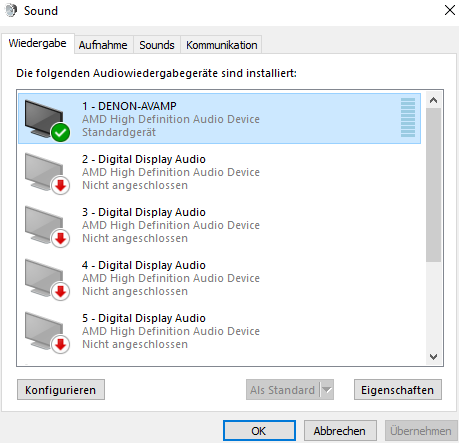The width and height of the screenshot is (459, 443).
Task: Go to the Kommunikation tab
Action: click(222, 45)
